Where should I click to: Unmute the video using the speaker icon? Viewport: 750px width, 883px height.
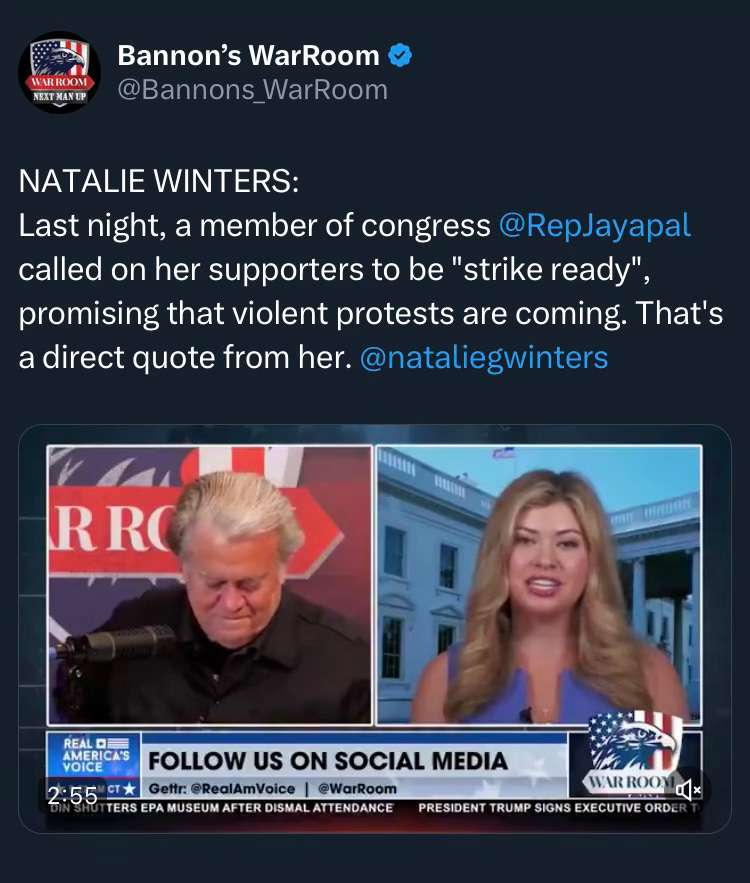coord(688,790)
